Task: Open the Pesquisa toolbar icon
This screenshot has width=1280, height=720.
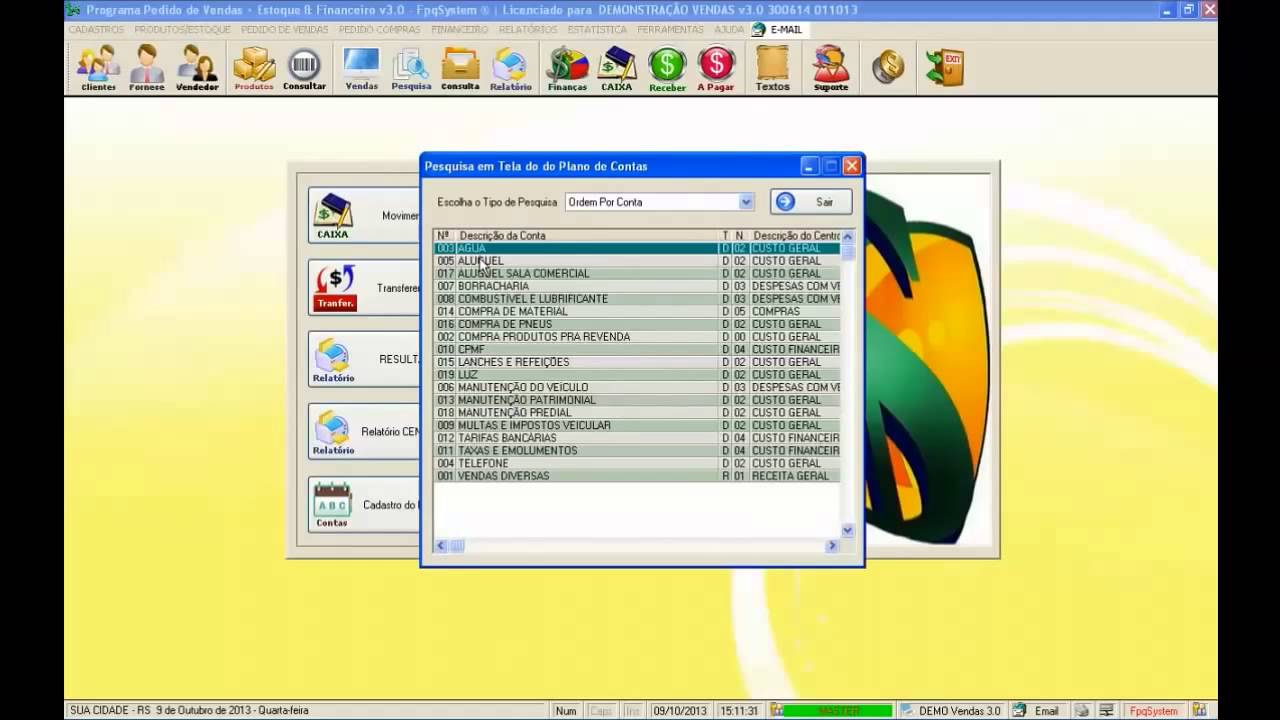Action: 411,68
